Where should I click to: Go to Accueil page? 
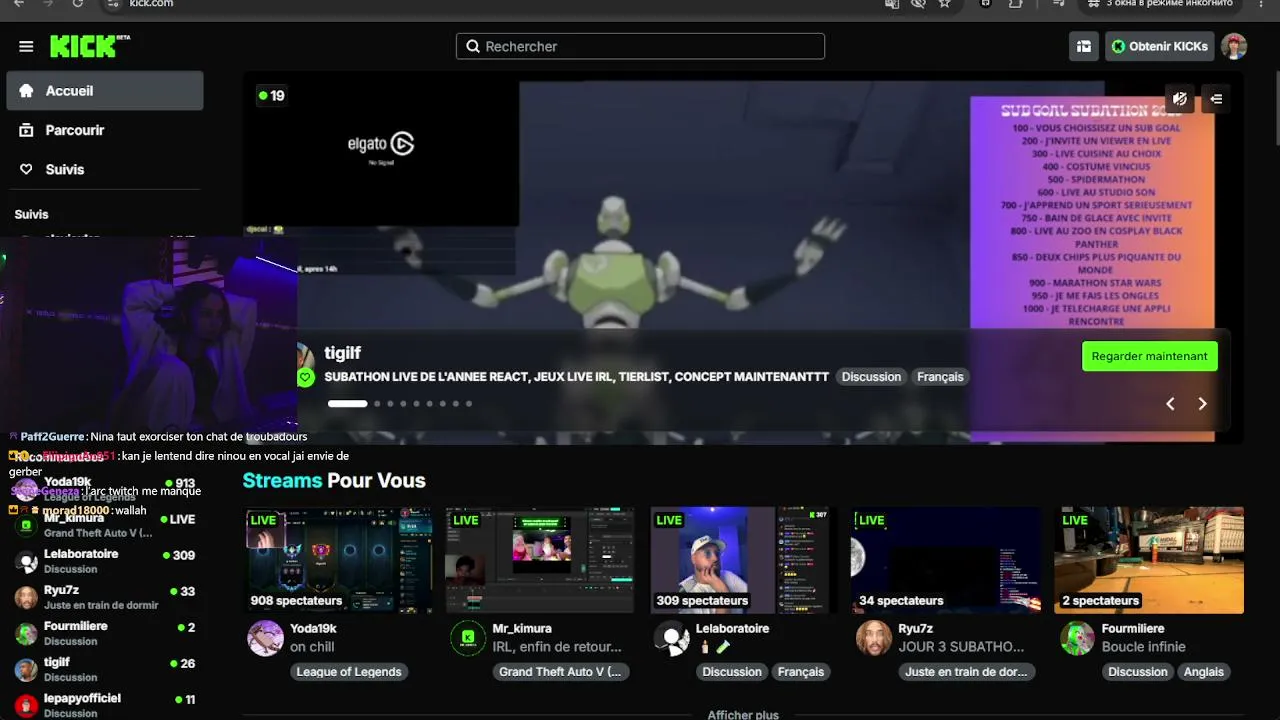click(105, 91)
